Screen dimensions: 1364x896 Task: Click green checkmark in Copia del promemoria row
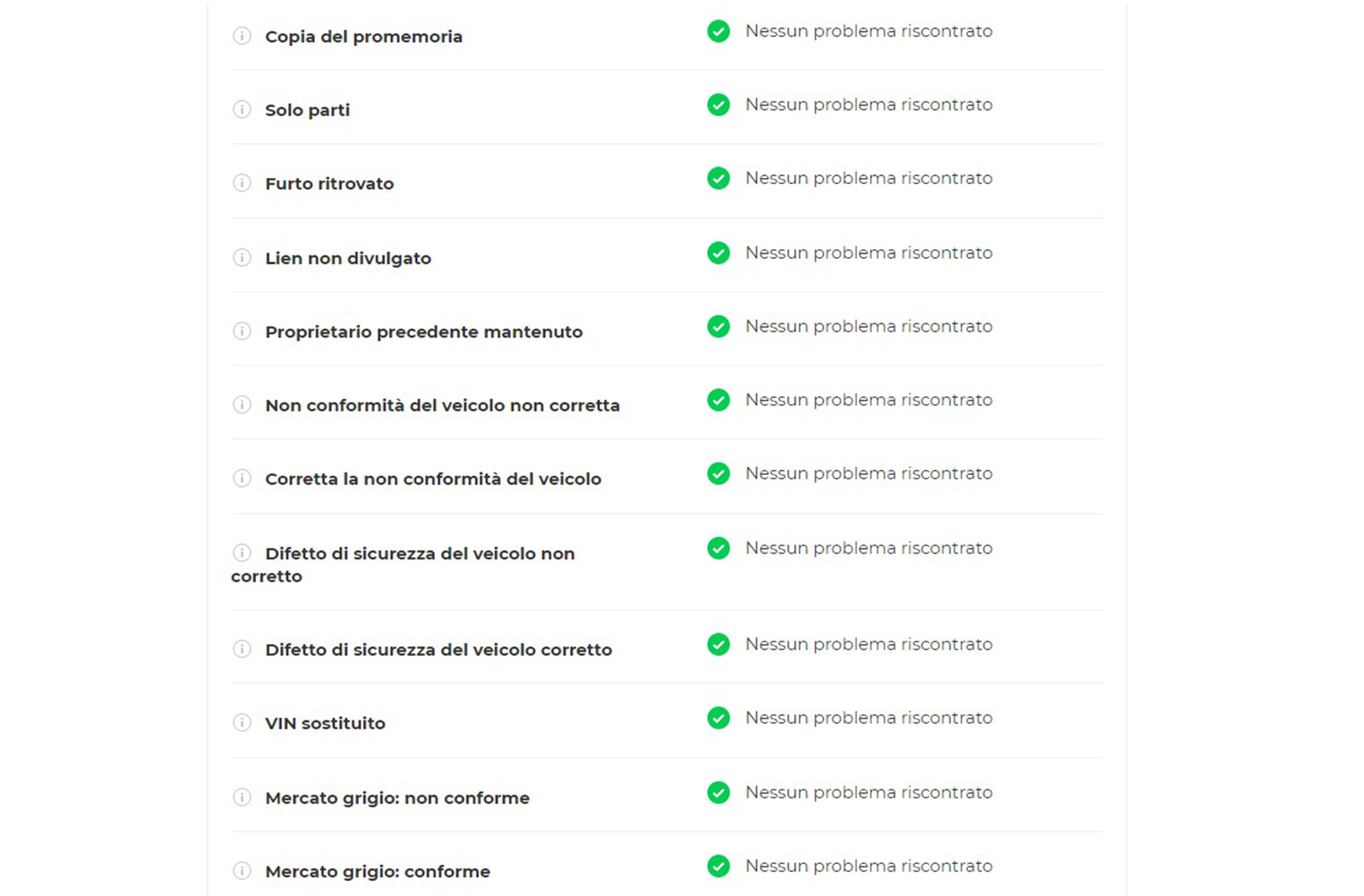[x=718, y=31]
